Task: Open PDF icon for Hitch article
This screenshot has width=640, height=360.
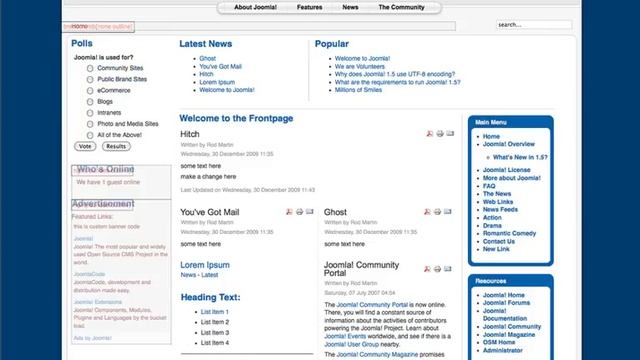Action: click(429, 133)
